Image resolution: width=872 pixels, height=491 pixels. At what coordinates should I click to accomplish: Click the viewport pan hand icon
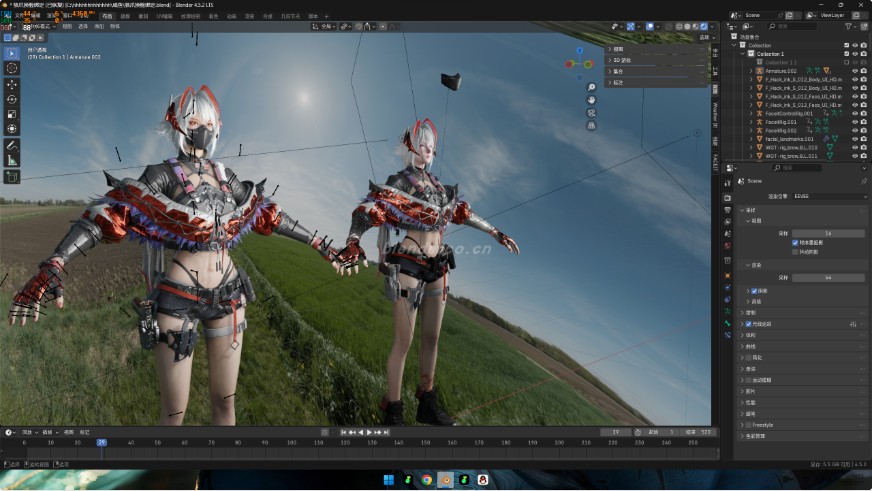591,100
